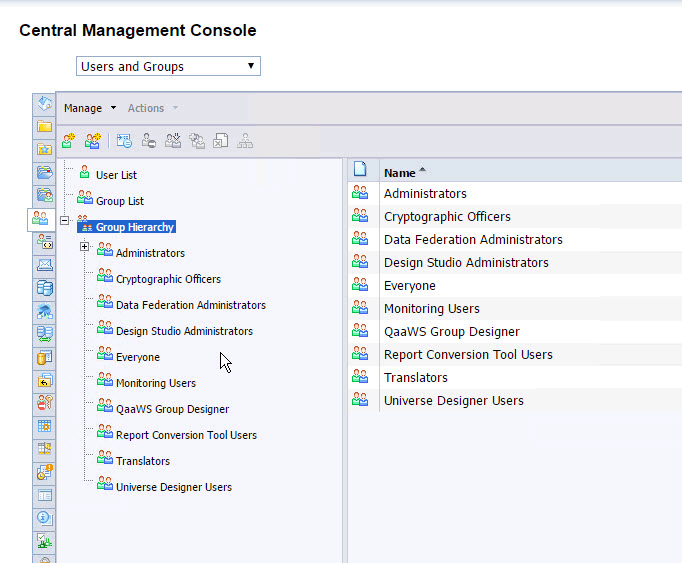682x563 pixels.
Task: Select Report Conversion Tool Users list row
Action: 515,354
